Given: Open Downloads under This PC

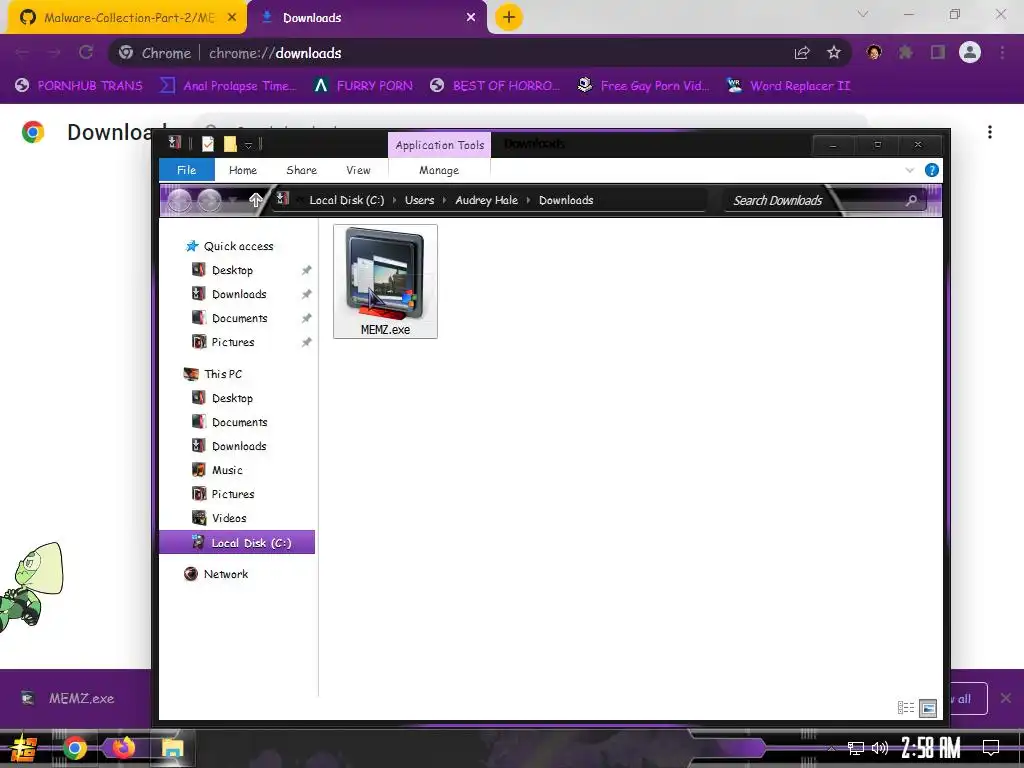Looking at the screenshot, I should (x=239, y=446).
